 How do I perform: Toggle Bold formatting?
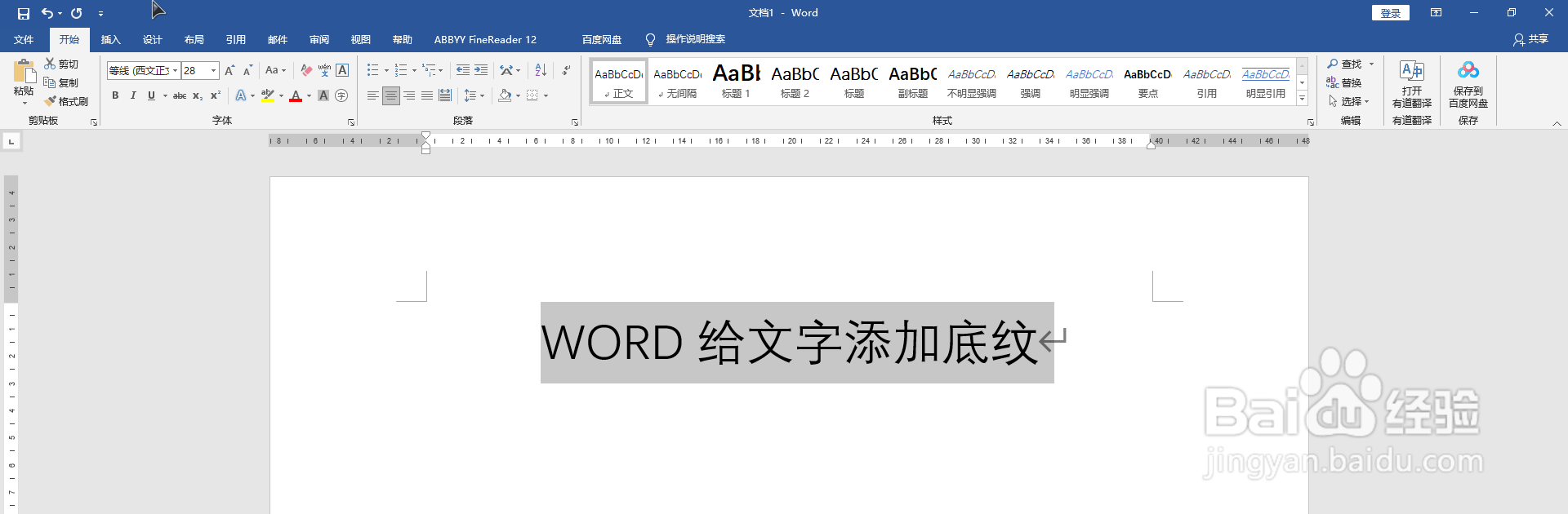[115, 95]
